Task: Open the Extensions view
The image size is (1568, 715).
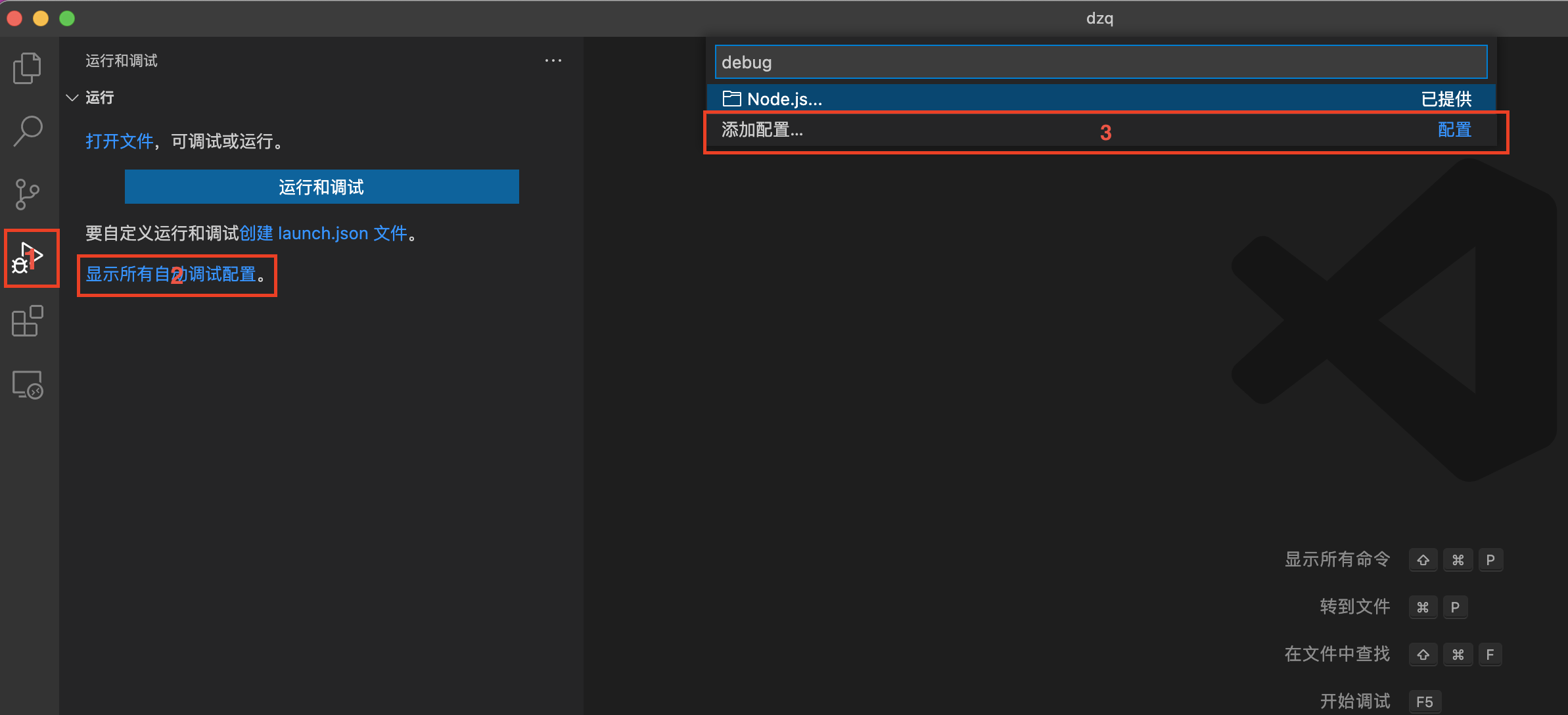Action: (27, 321)
